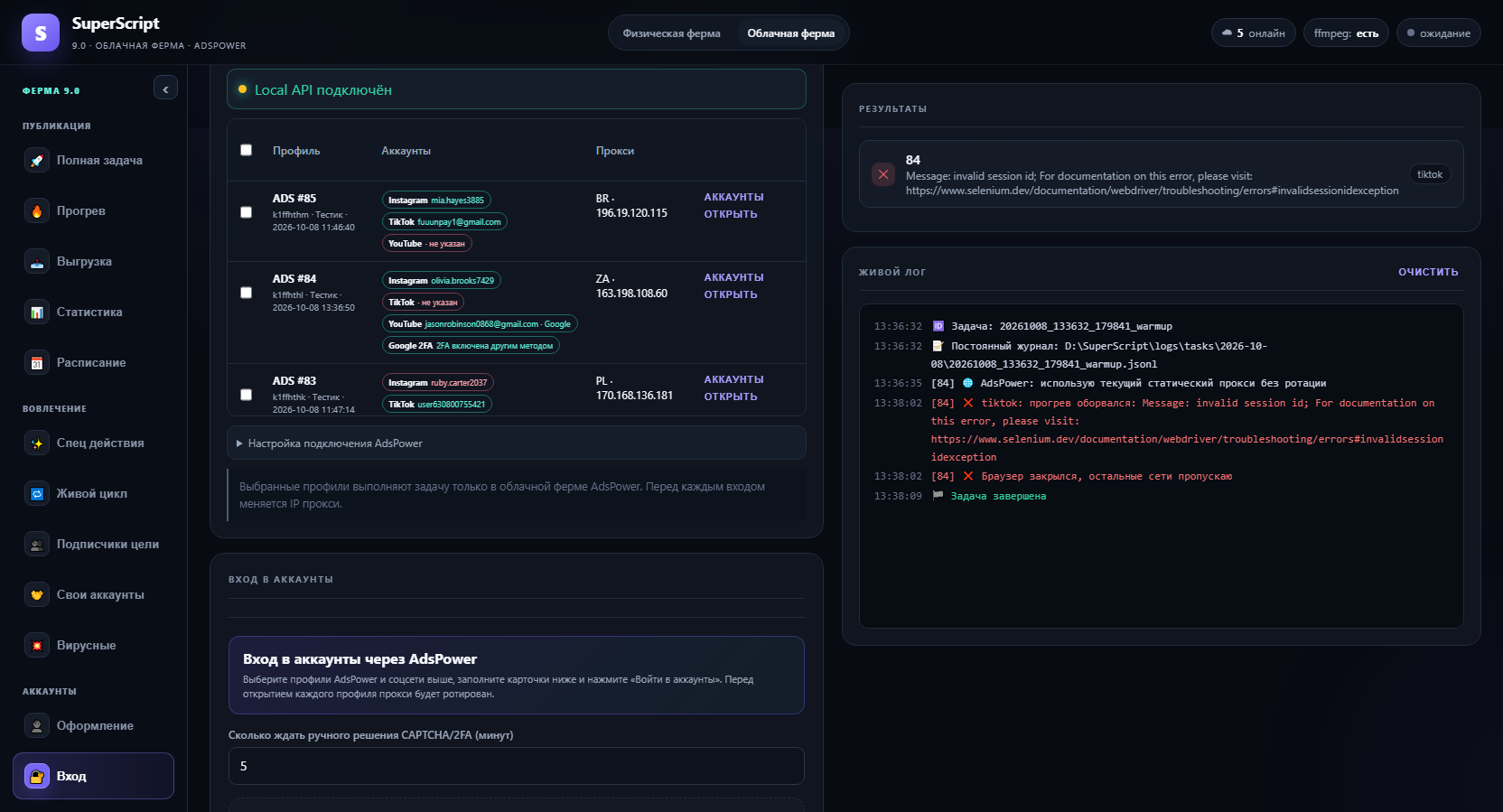Click АККАУНТЫ link for ADS #83

click(733, 379)
